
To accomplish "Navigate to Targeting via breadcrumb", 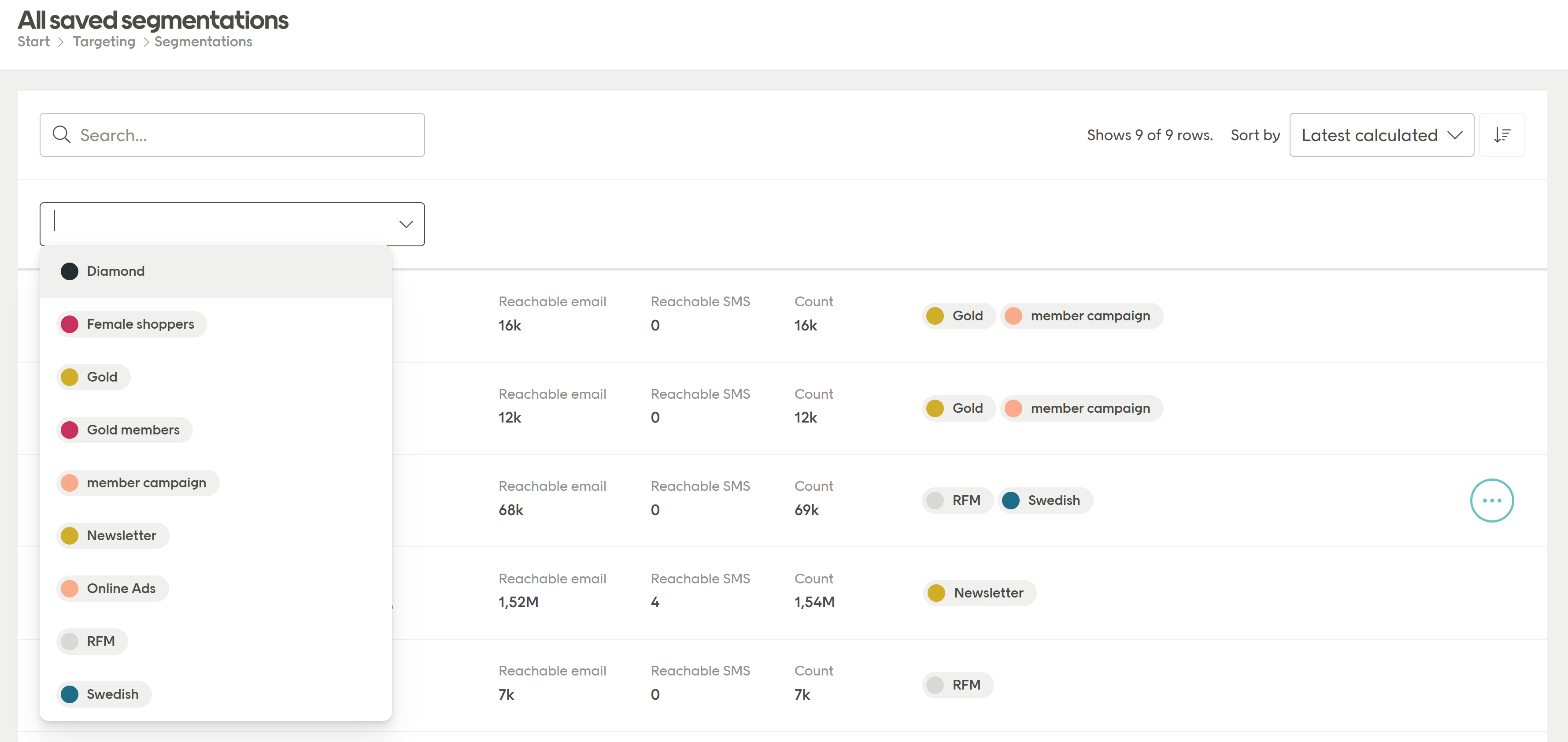I will 104,41.
